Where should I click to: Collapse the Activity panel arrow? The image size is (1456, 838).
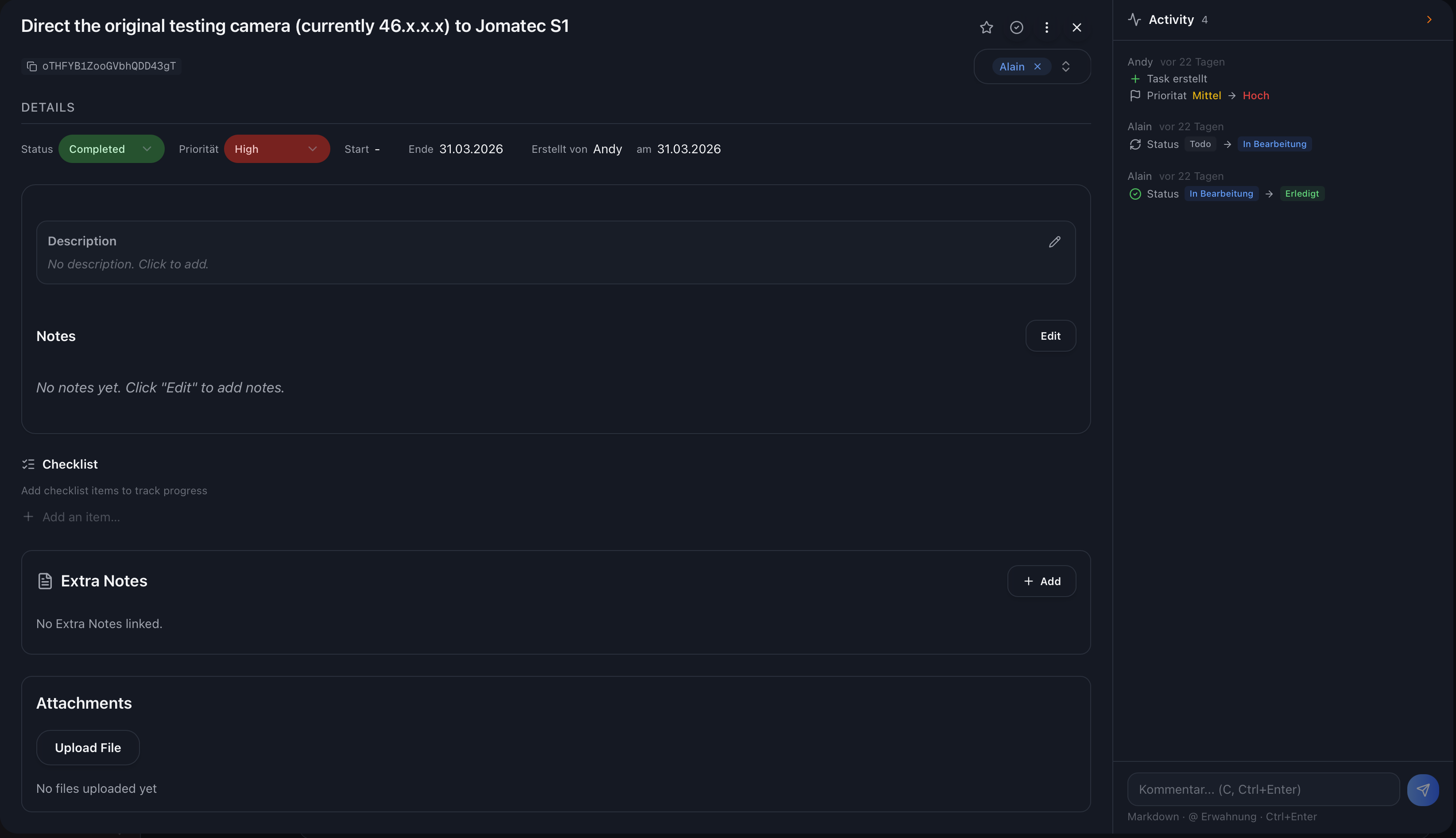pyautogui.click(x=1429, y=19)
